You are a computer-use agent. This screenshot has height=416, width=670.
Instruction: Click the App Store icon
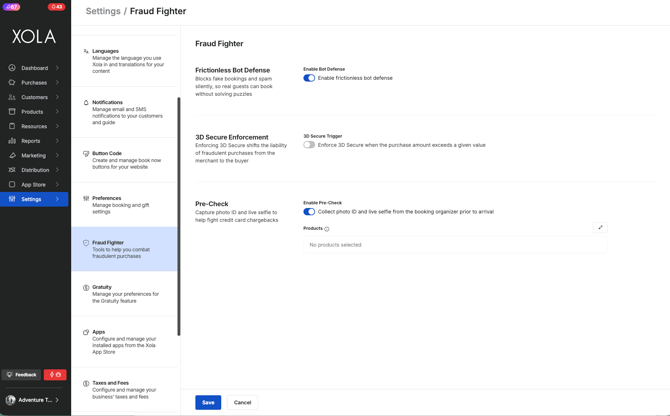12,184
